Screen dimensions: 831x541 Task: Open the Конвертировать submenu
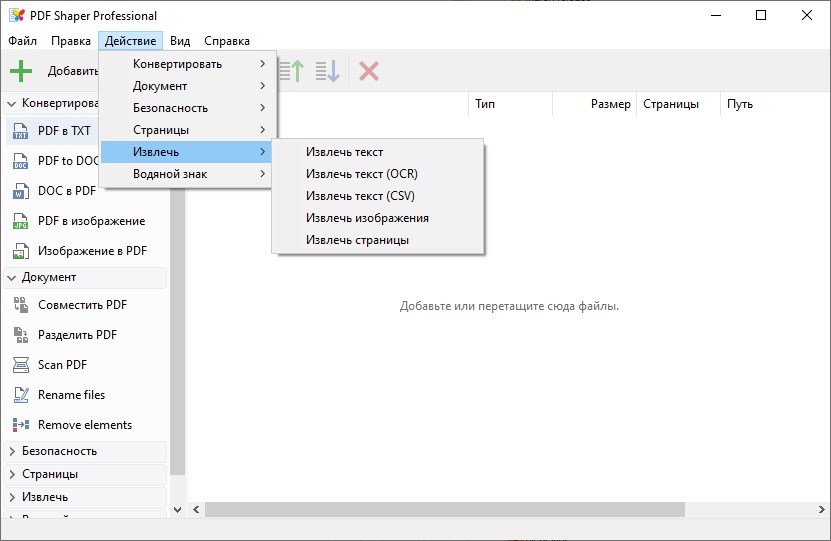[x=188, y=64]
